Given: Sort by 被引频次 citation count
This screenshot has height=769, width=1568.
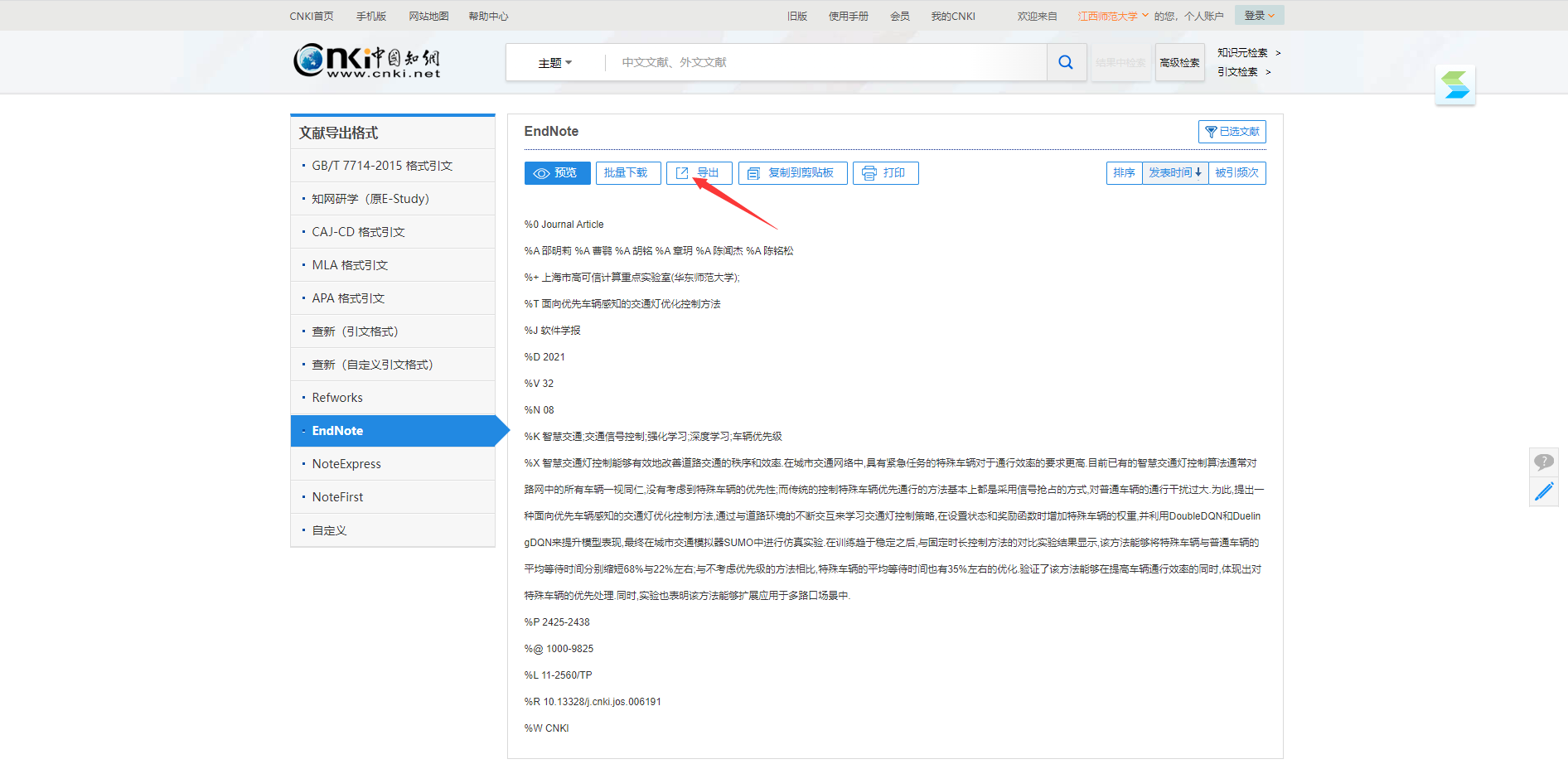Looking at the screenshot, I should click(x=1236, y=172).
